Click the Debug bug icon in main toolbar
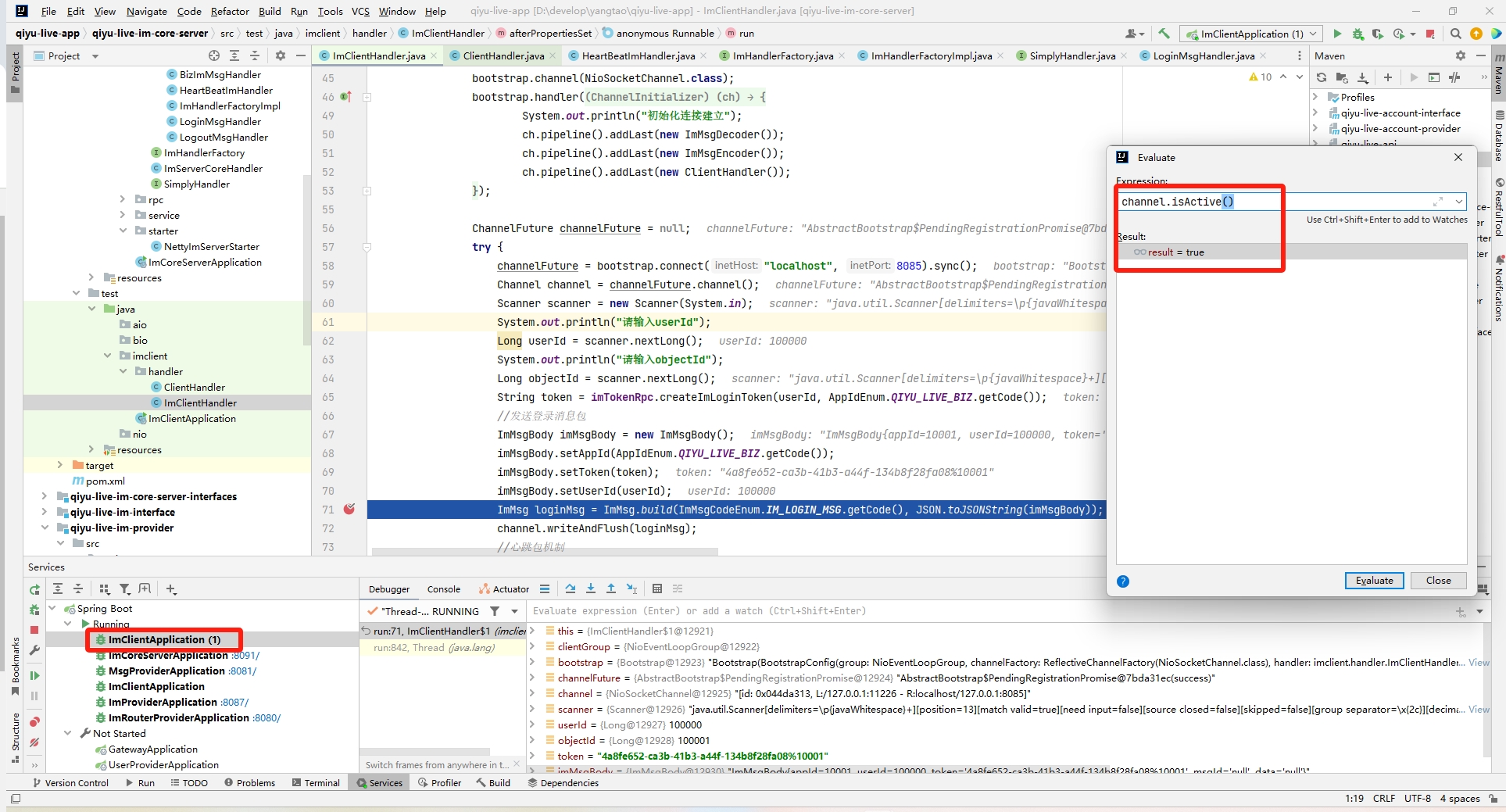This screenshot has width=1506, height=812. point(1358,34)
